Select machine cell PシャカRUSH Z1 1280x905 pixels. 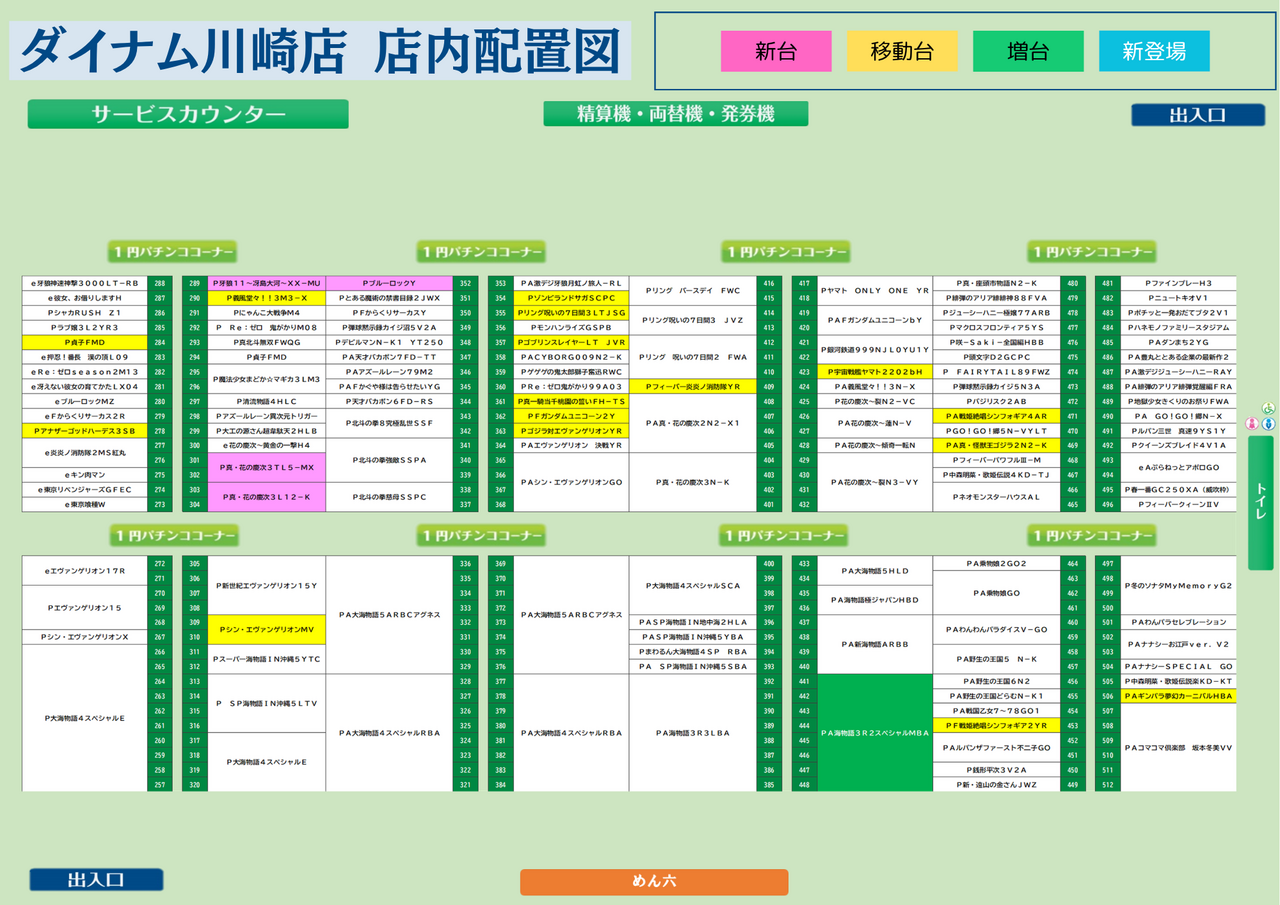pyautogui.click(x=85, y=313)
